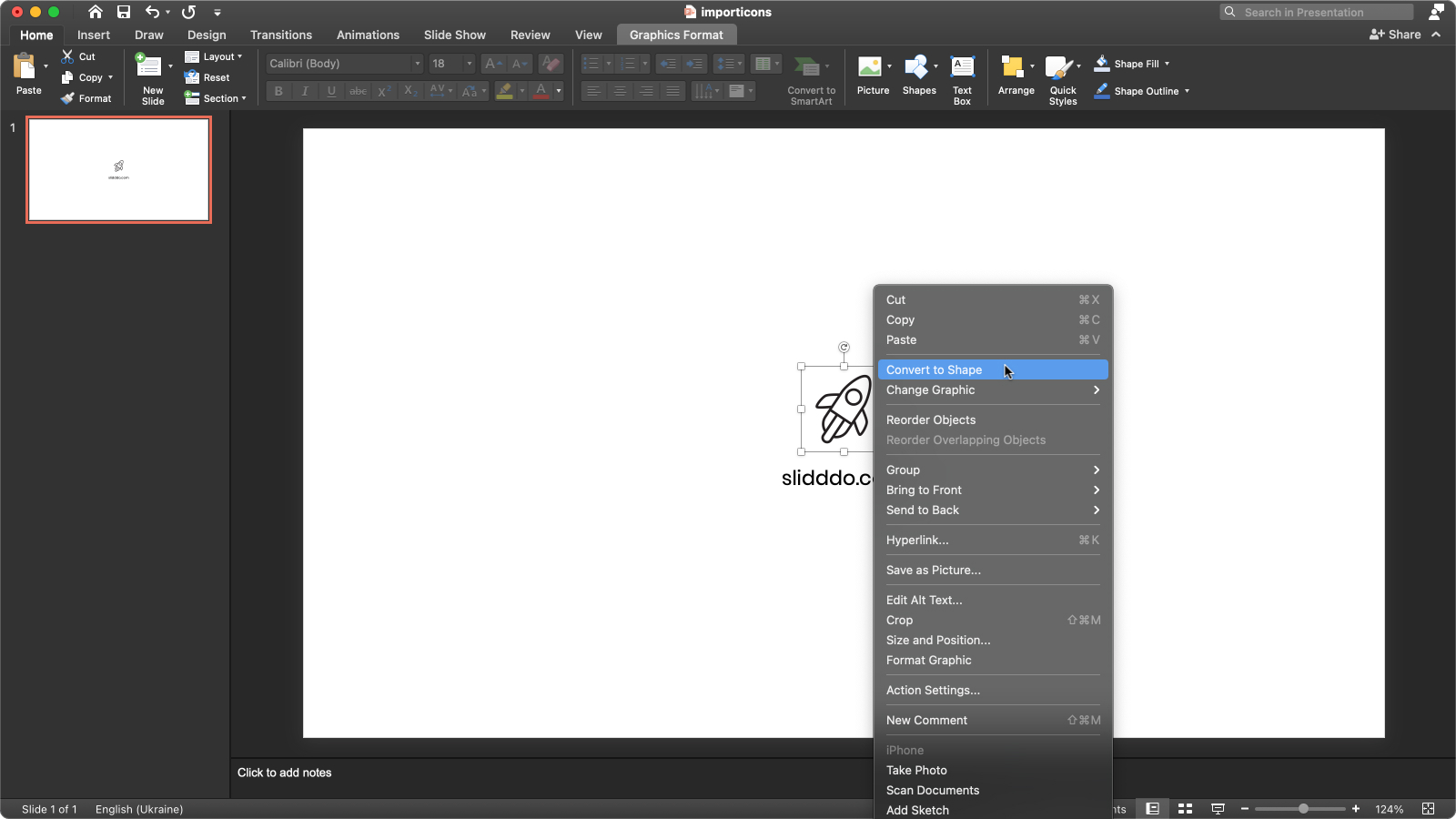Switch to the Animations tab
Screen dimensions: 1456x819
(x=368, y=35)
